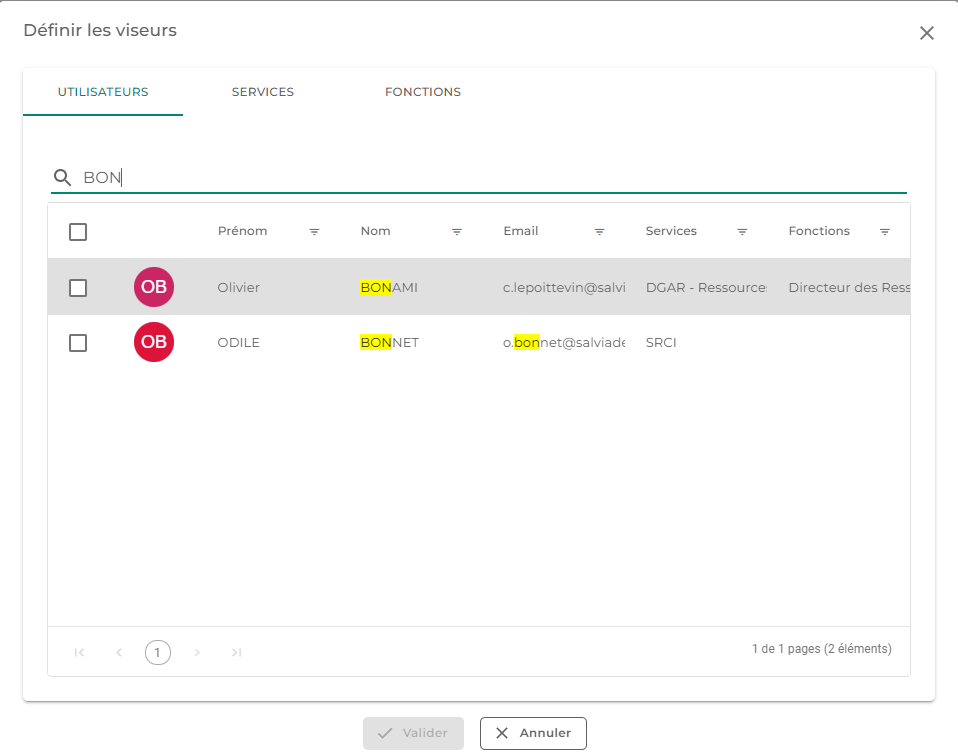Click the Valider button
This screenshot has height=754, width=958.
pos(414,733)
